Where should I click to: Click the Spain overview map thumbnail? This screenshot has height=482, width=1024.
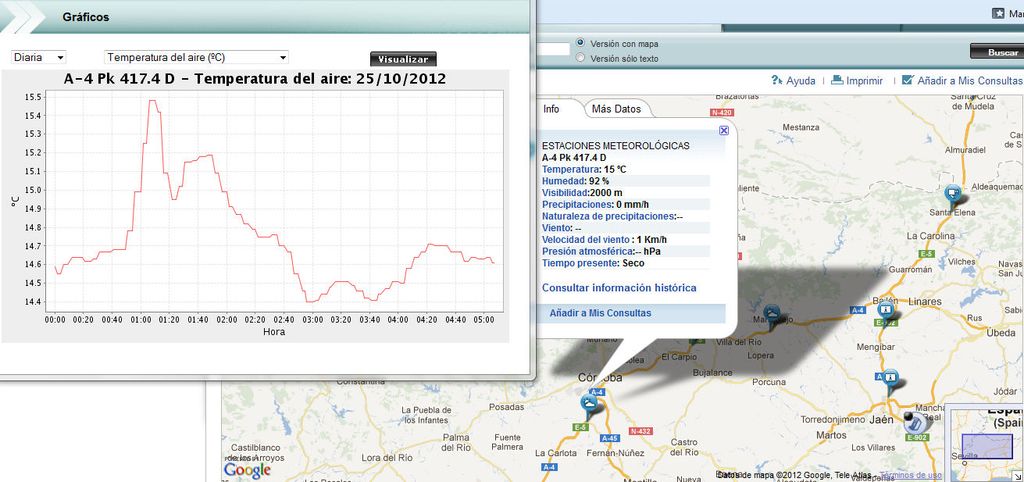[987, 446]
